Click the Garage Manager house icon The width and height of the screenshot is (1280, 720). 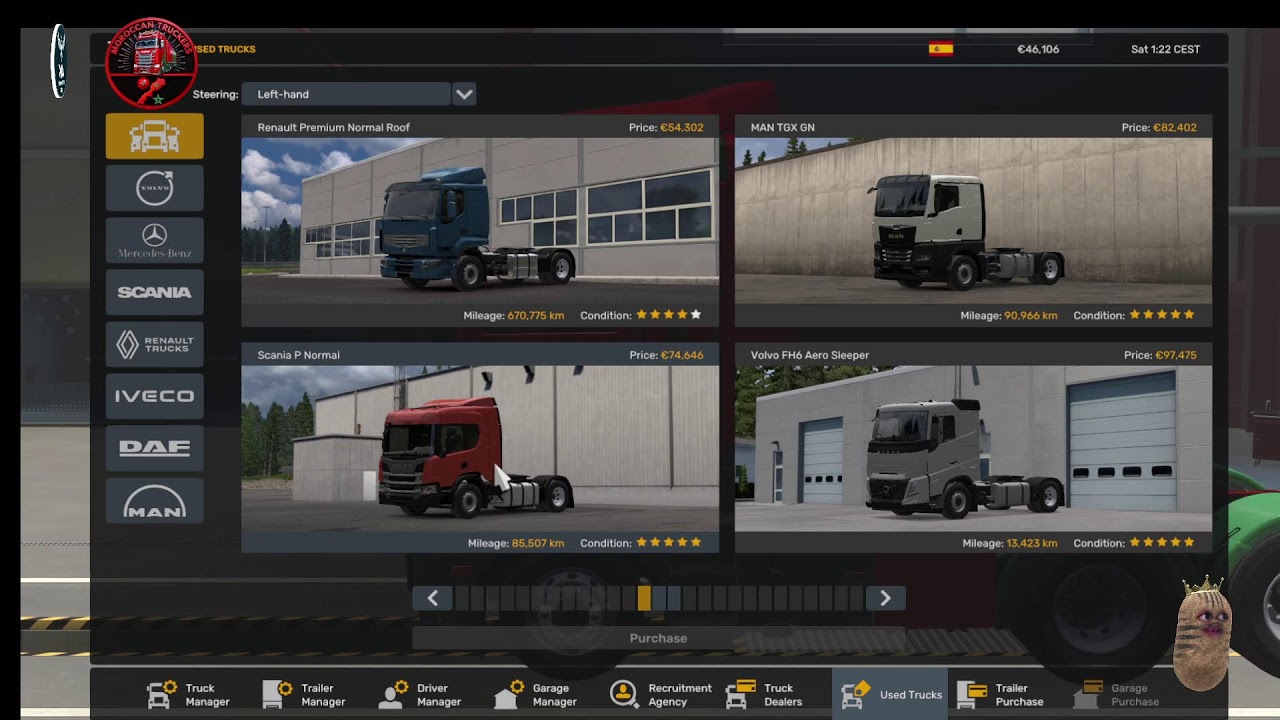509,694
